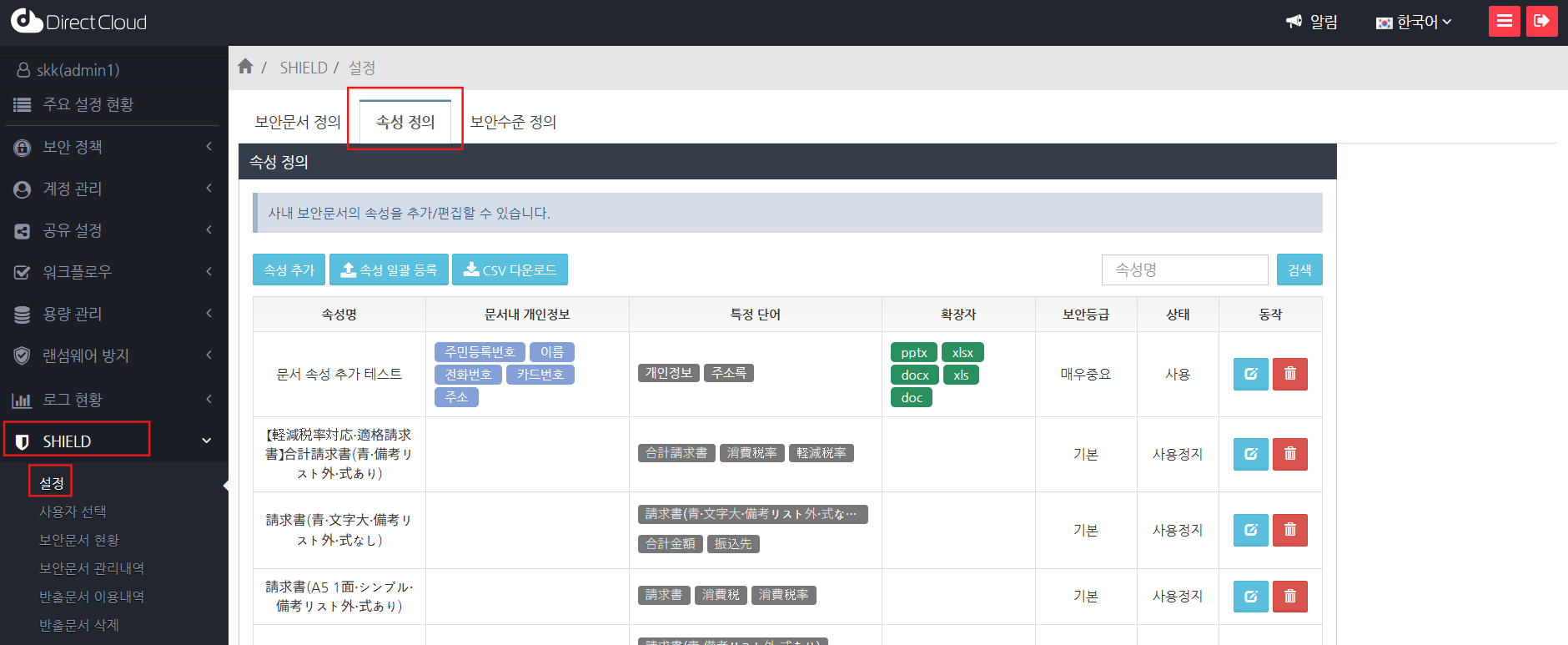The height and width of the screenshot is (645, 1568).
Task: Open the 한국어 language dropdown
Action: coord(1414,22)
